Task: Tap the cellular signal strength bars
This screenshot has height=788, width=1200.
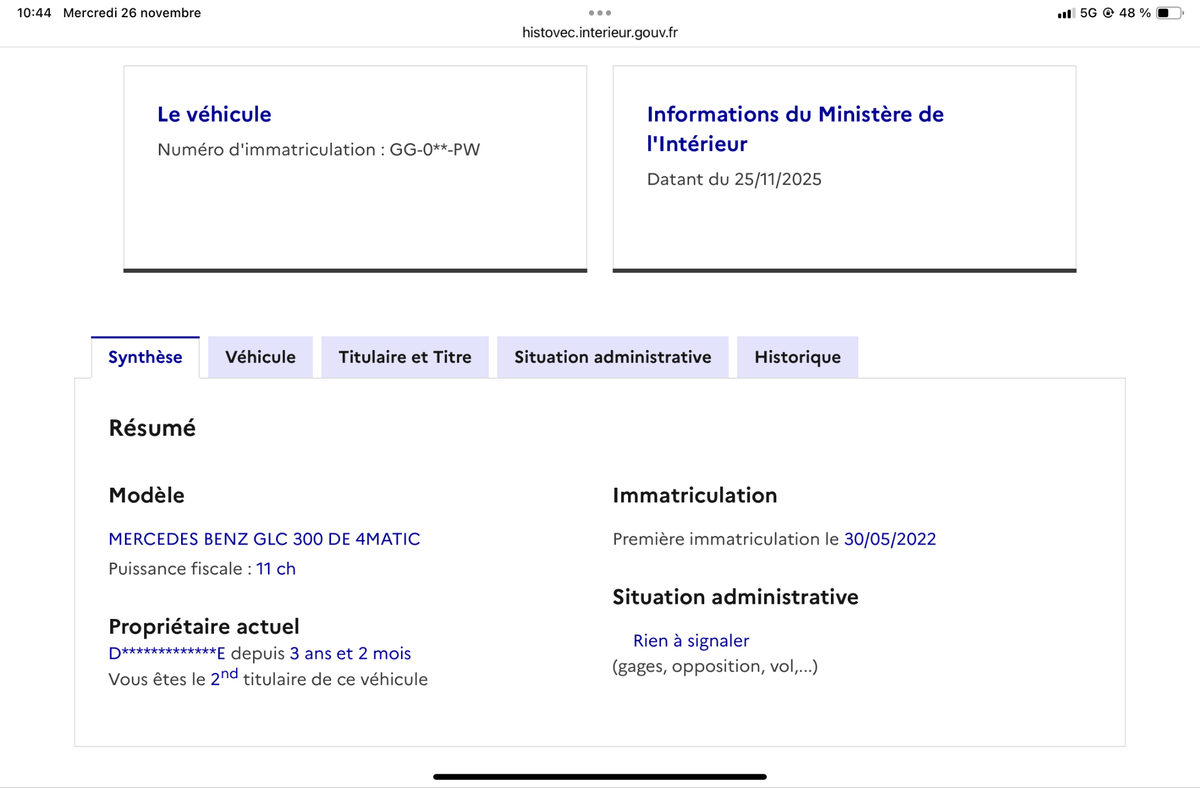Action: 1065,13
